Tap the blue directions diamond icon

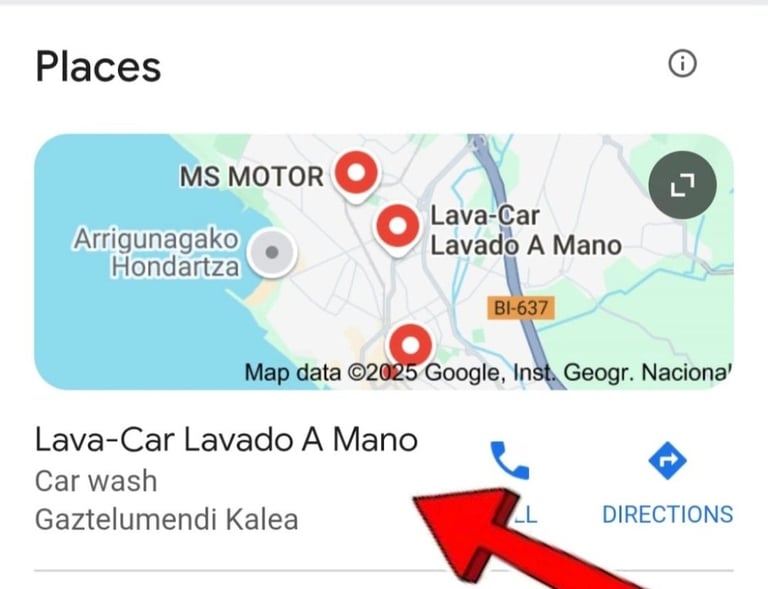point(667,460)
